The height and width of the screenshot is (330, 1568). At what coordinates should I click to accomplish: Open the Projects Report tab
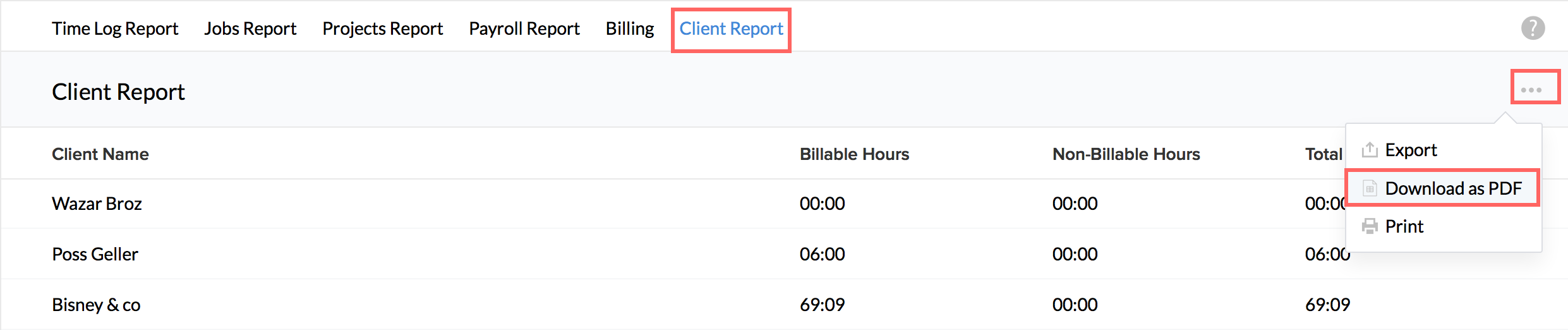click(x=383, y=29)
